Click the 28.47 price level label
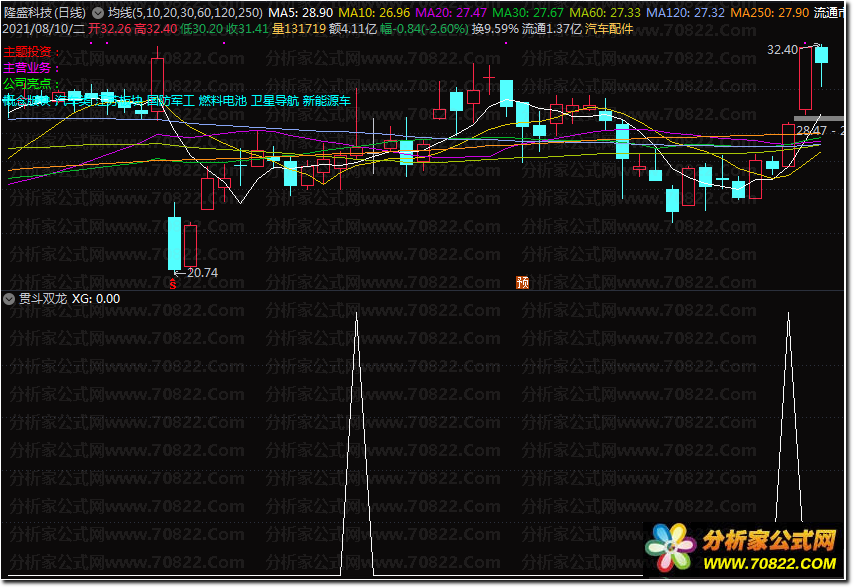This screenshot has height=588, width=855. (x=811, y=130)
